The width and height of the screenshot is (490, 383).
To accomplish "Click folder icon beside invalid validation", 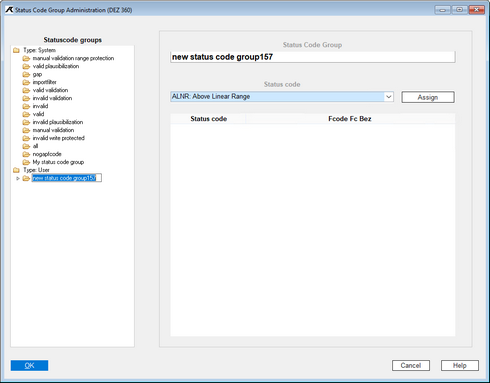I will point(26,98).
